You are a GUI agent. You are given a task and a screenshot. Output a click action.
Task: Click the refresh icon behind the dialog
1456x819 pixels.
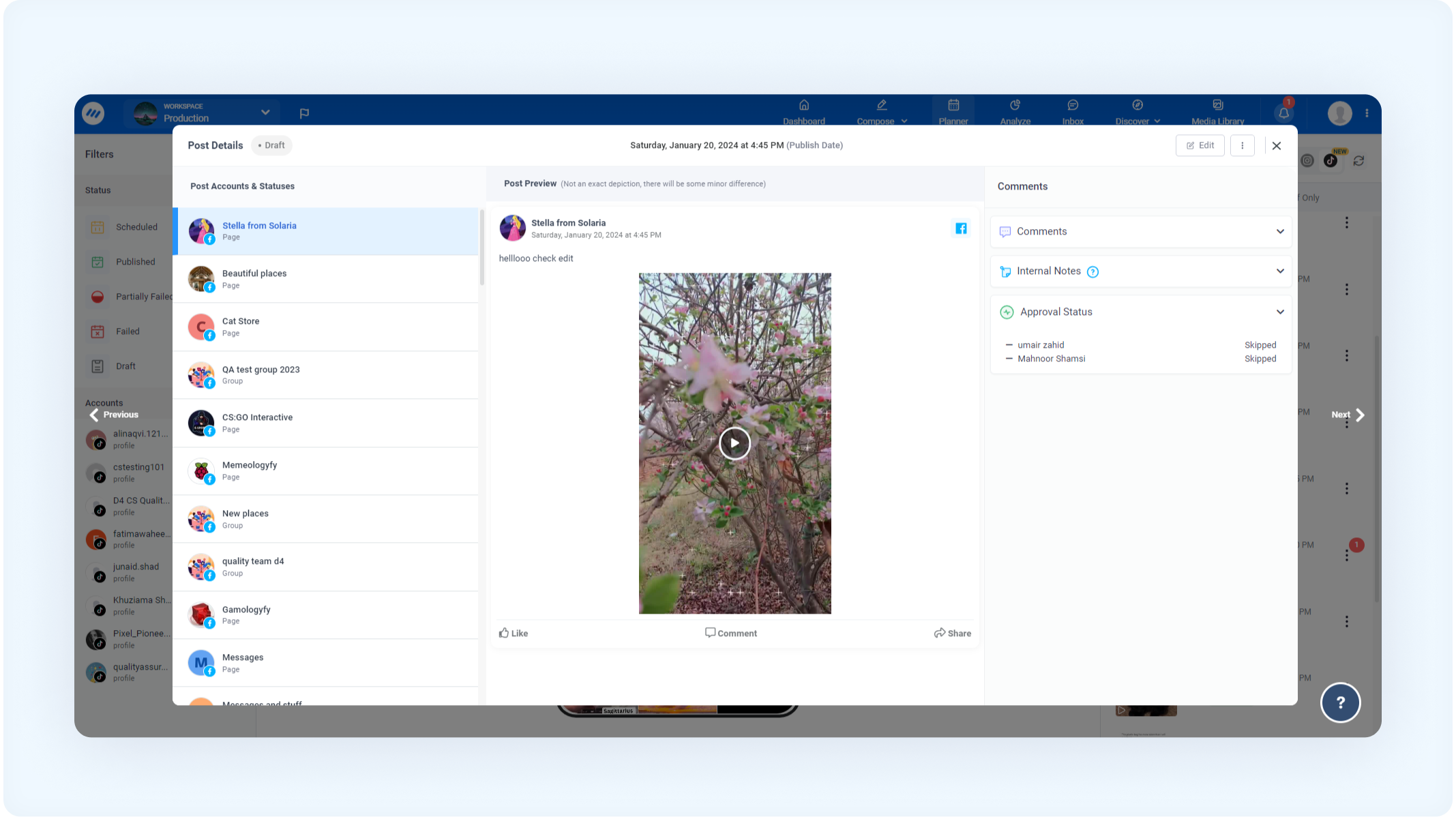point(1358,161)
